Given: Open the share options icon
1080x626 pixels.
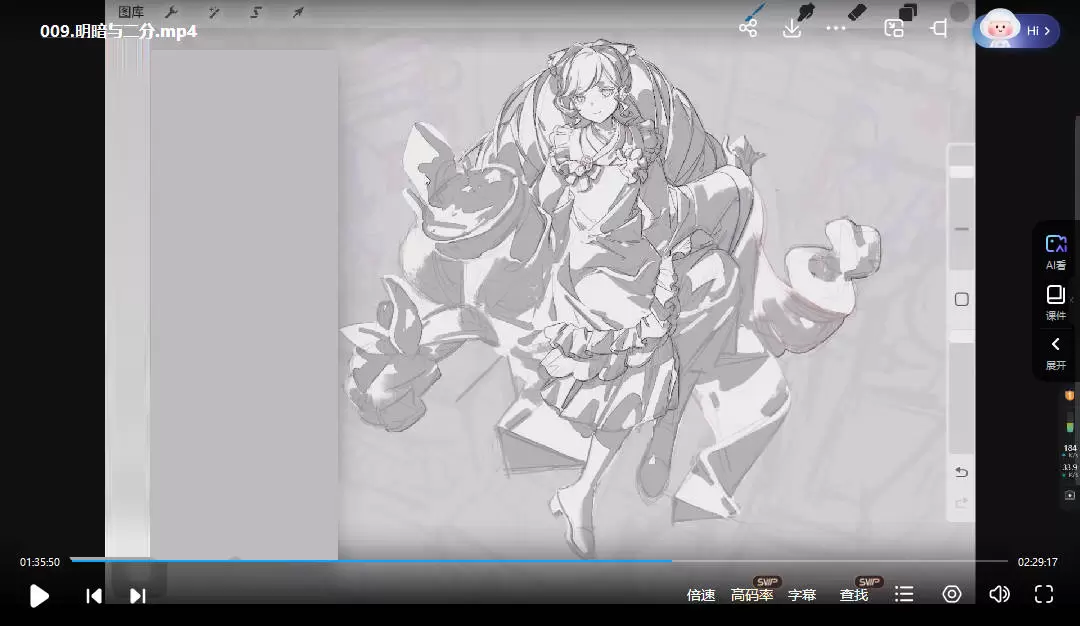Looking at the screenshot, I should pos(748,28).
